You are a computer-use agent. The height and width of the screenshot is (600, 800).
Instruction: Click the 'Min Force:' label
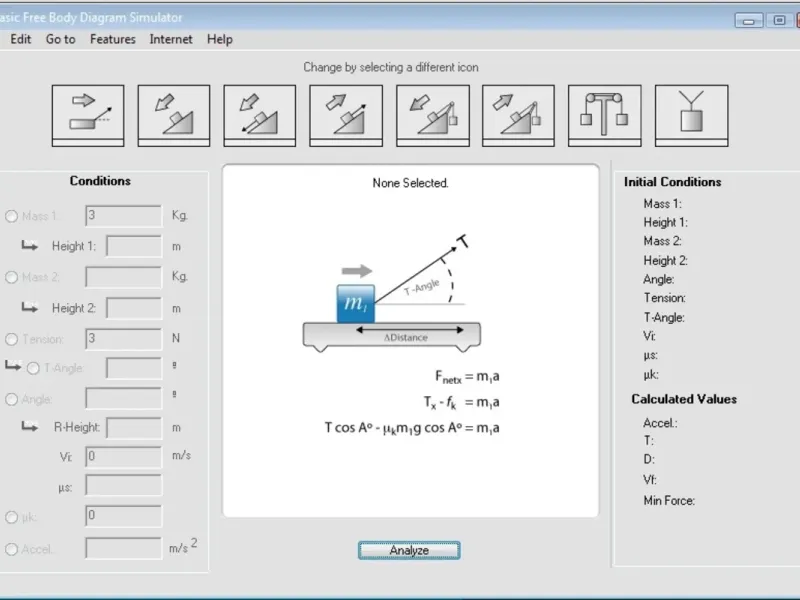pos(669,501)
